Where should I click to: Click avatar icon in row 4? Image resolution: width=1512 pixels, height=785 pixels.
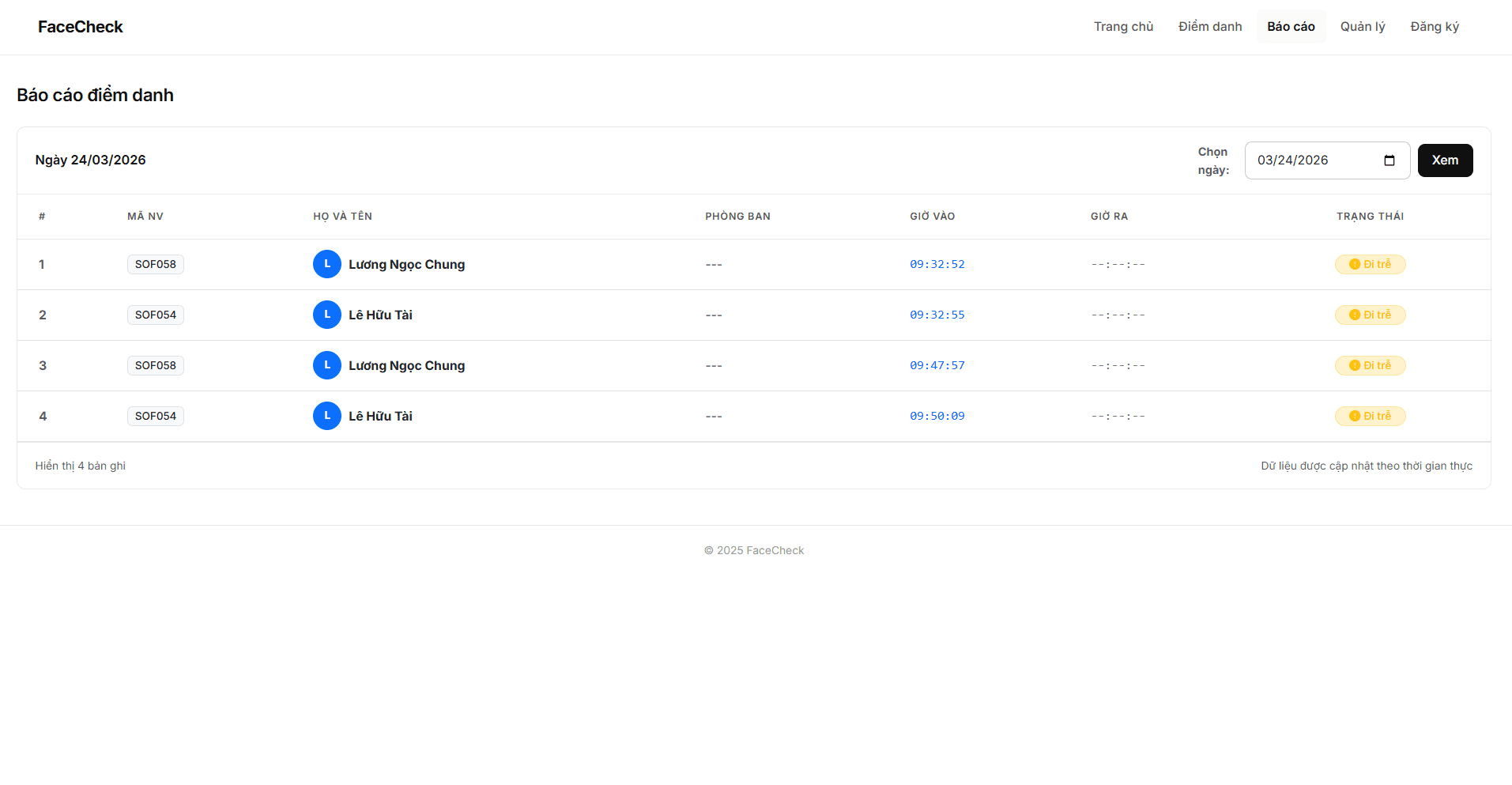[x=326, y=416]
